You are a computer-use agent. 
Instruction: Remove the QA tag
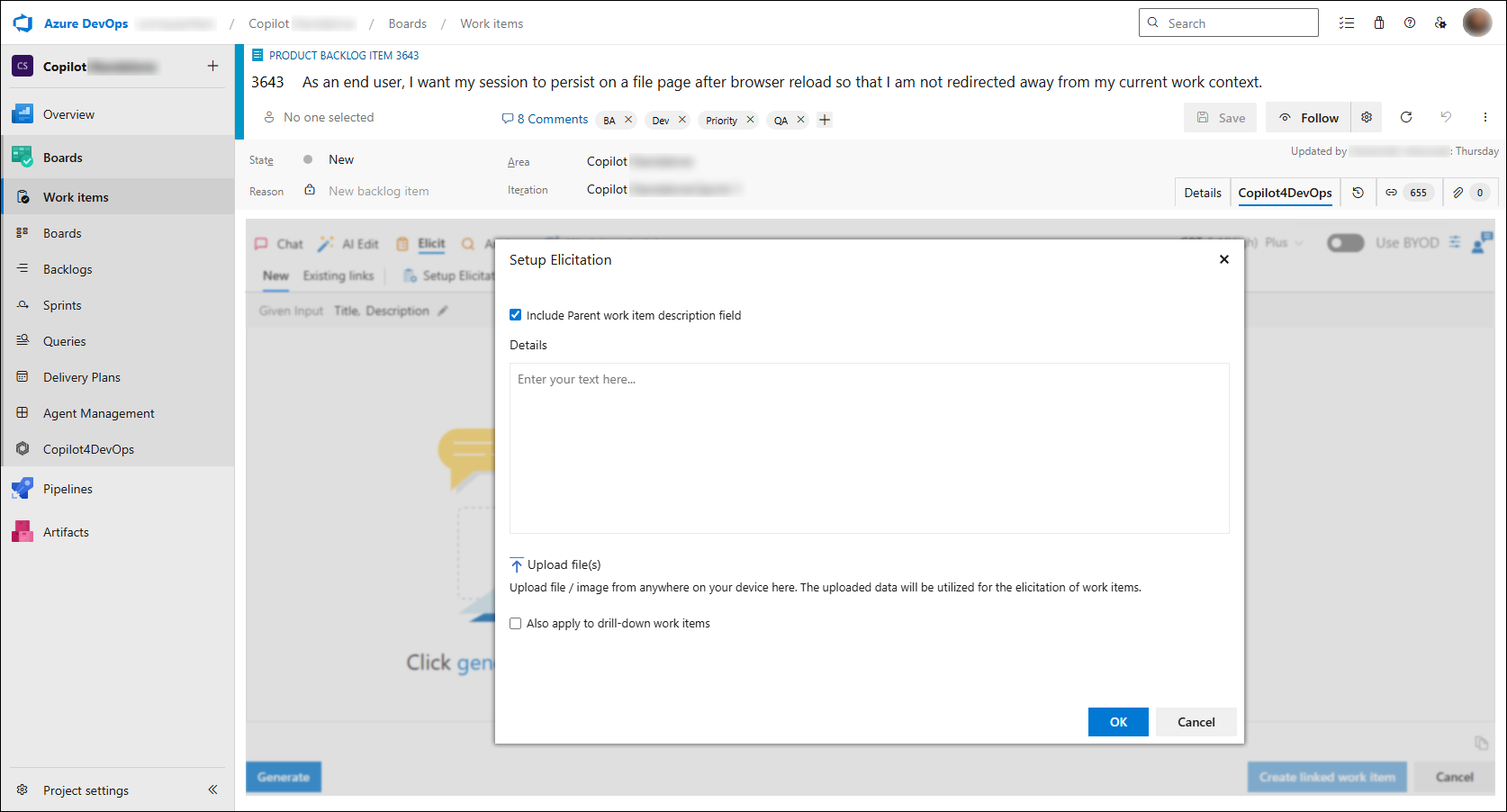point(800,120)
